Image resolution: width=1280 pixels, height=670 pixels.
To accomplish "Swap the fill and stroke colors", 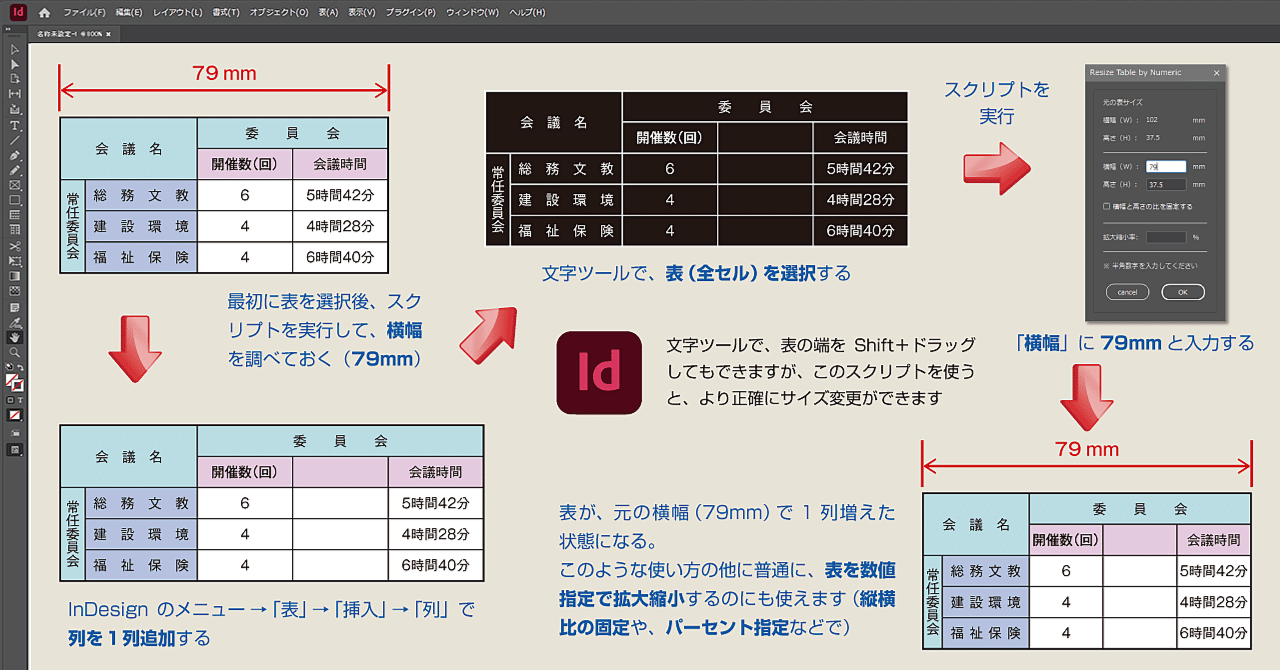I will coord(21,364).
